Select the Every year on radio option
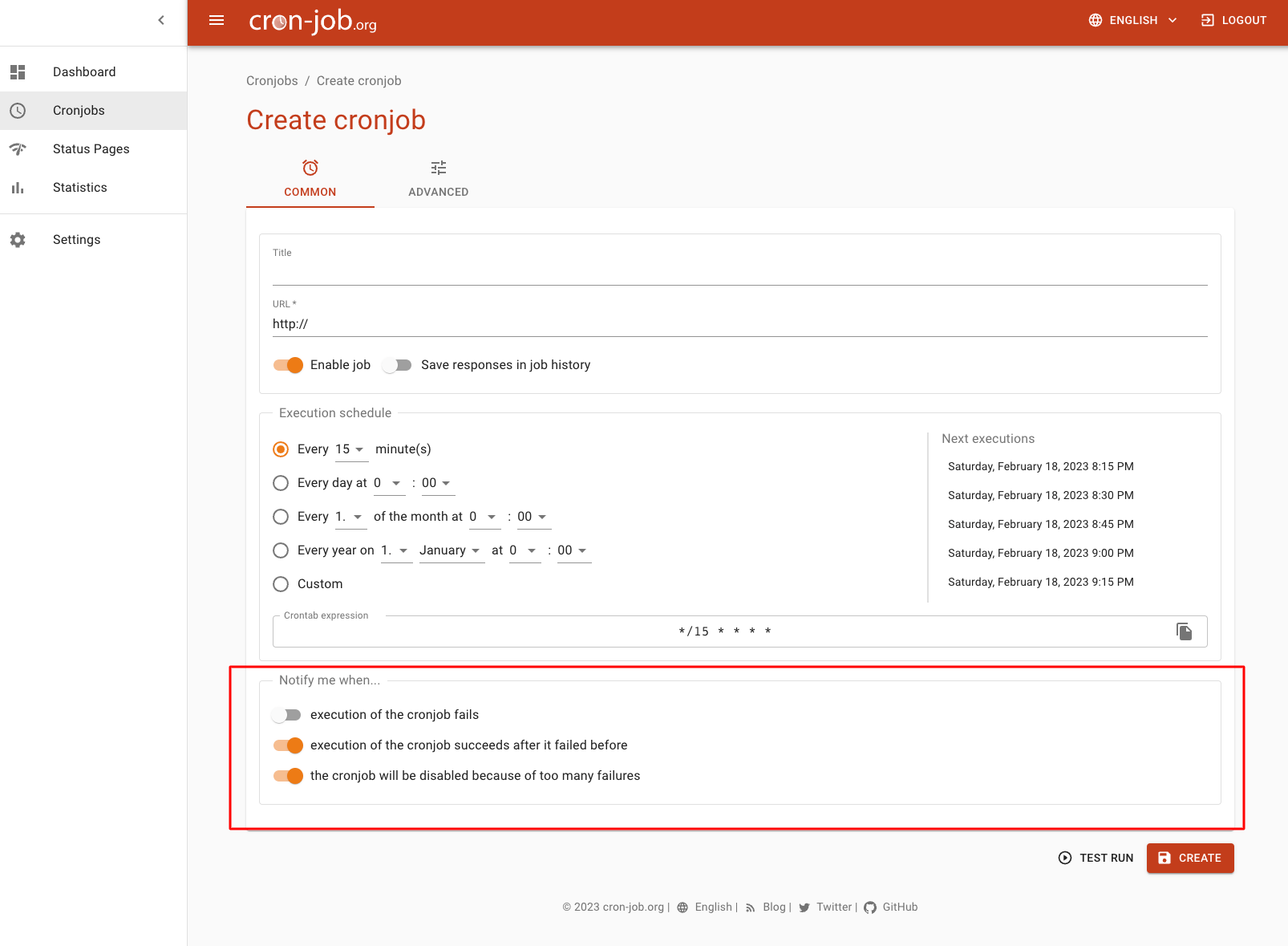1288x946 pixels. tap(281, 550)
